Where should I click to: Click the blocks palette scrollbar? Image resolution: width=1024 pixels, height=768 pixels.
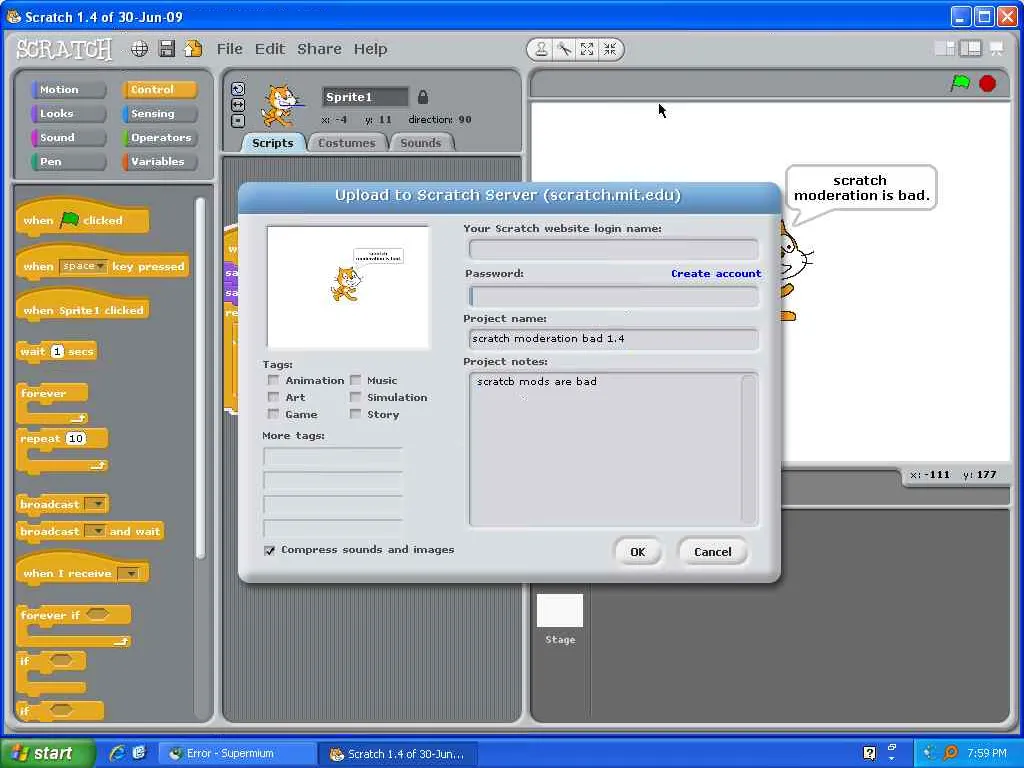(x=200, y=379)
